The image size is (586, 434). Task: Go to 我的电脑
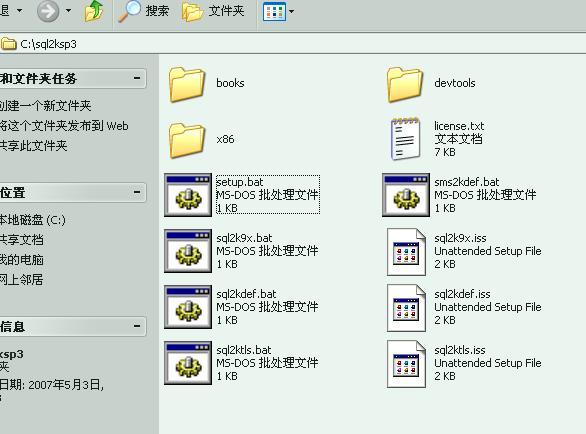22,260
